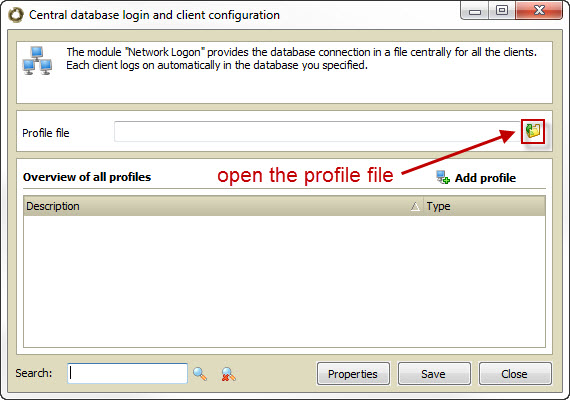
Task: Click the Save button
Action: 434,373
